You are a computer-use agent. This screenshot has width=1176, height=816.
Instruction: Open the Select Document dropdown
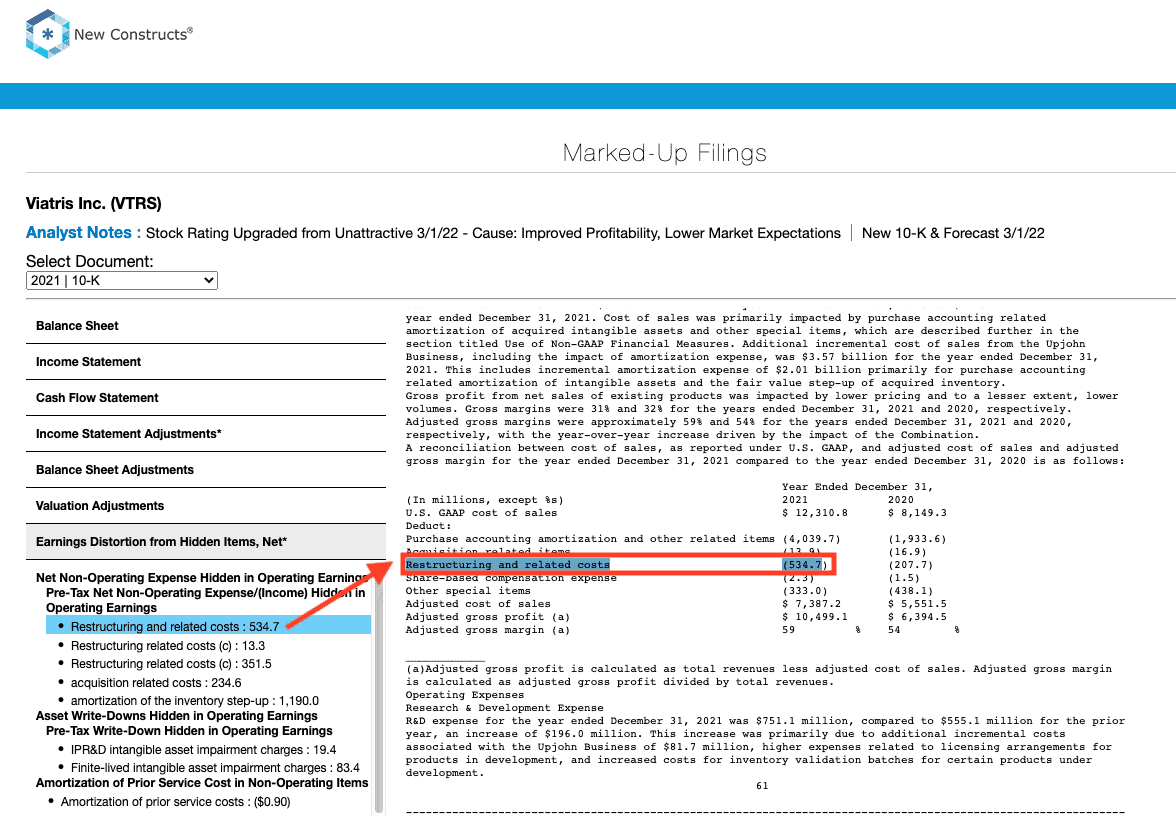[x=122, y=280]
